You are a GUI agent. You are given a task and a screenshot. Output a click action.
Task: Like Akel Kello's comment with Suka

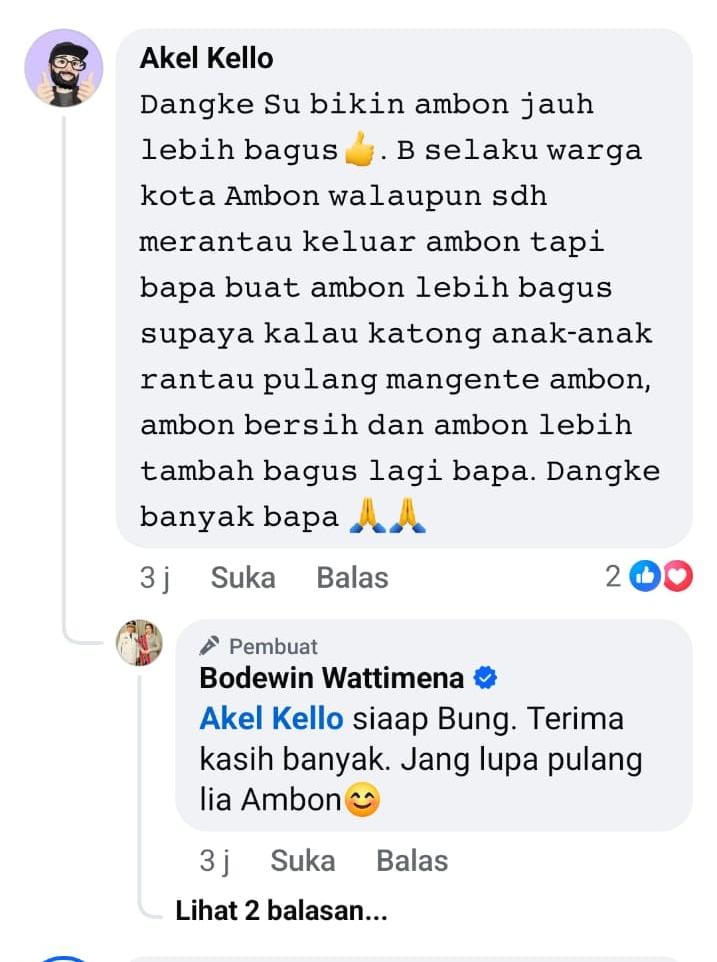click(243, 577)
